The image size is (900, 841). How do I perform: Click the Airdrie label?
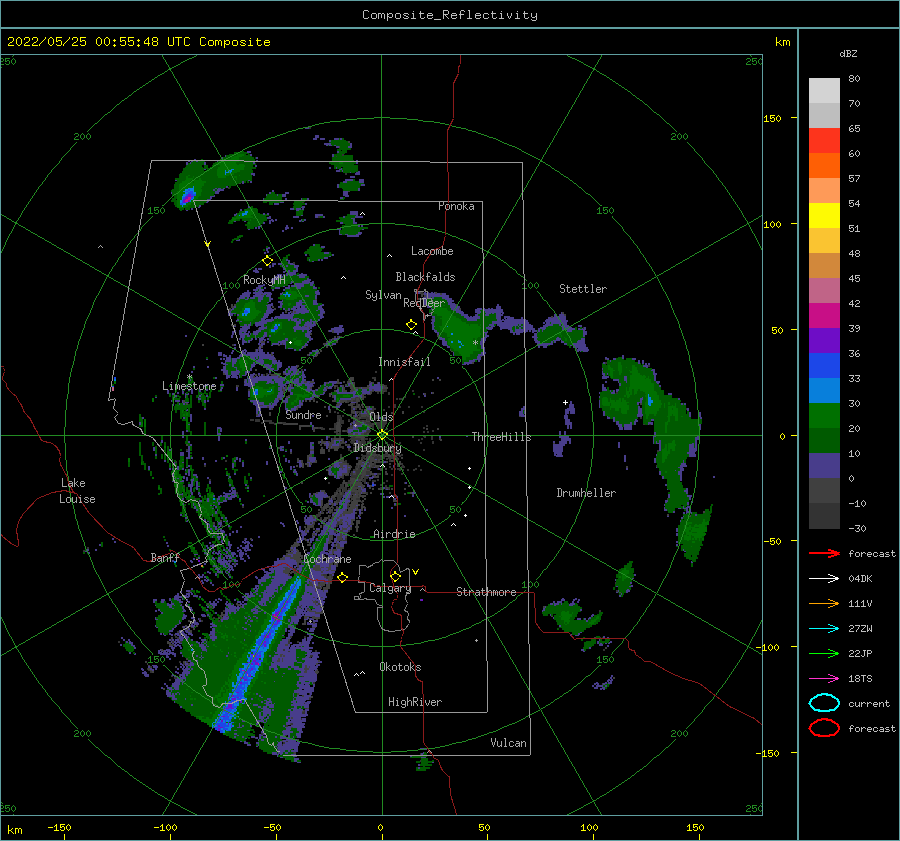(394, 534)
